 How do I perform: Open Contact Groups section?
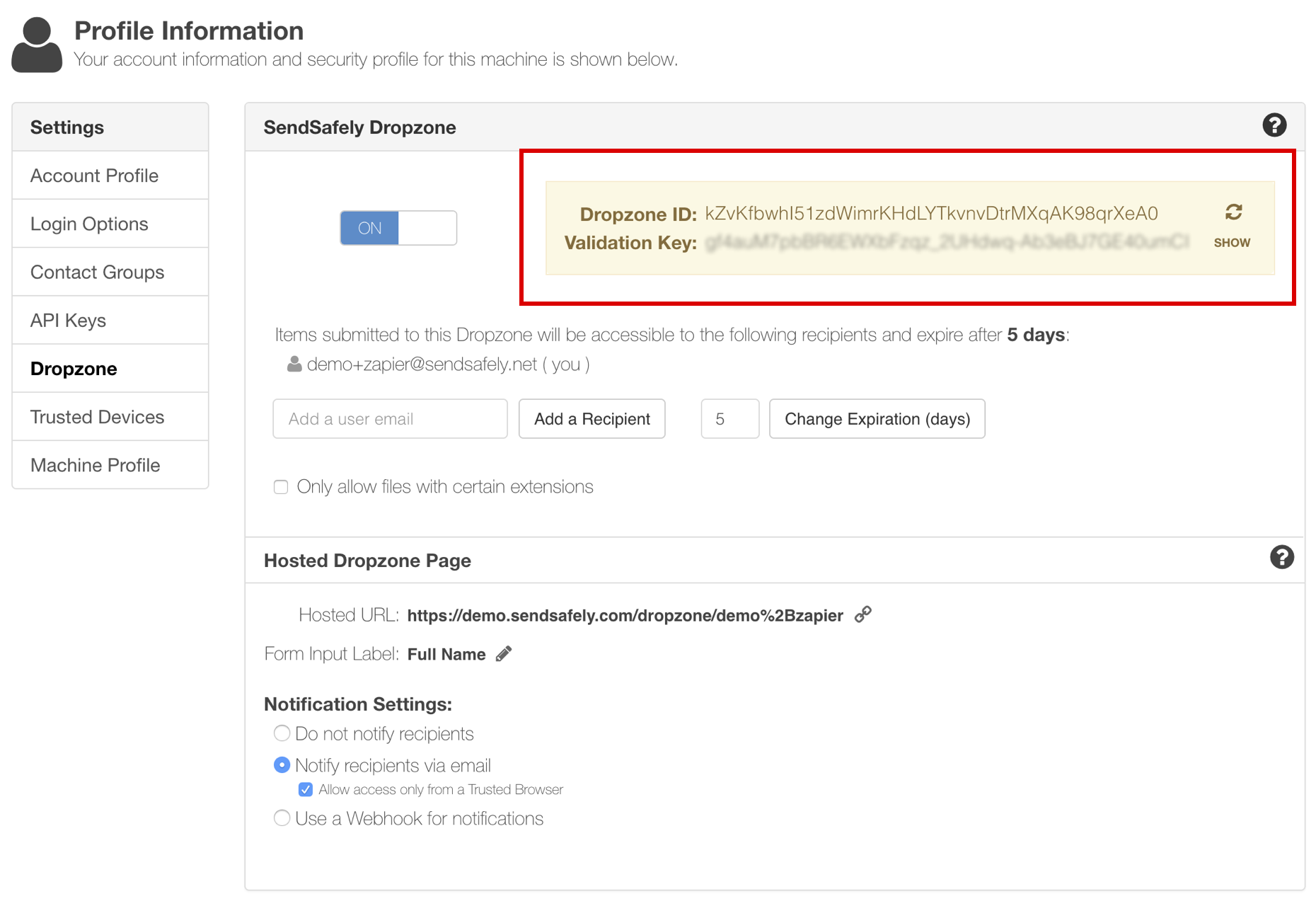click(110, 272)
